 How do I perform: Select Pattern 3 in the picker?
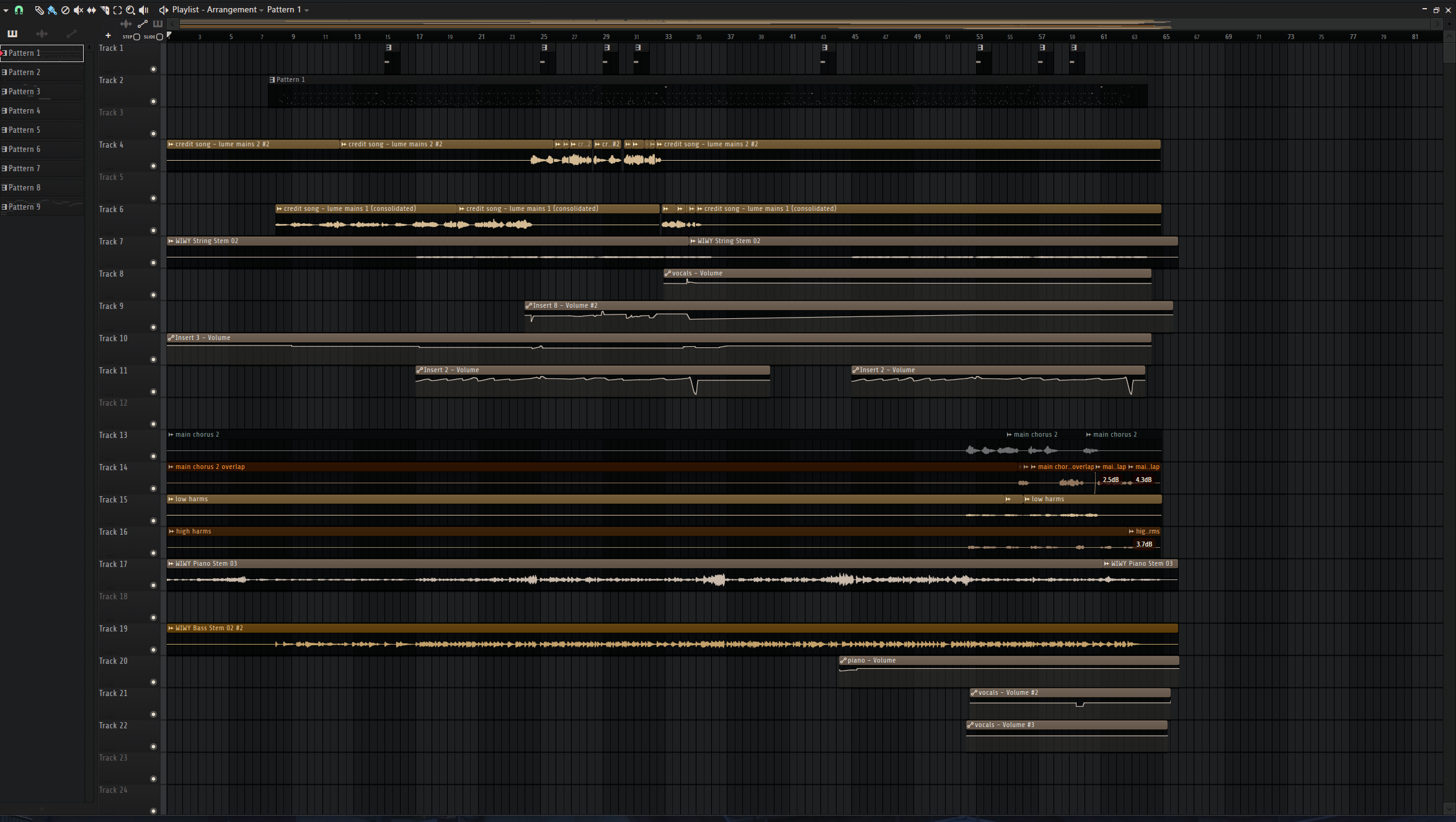42,92
